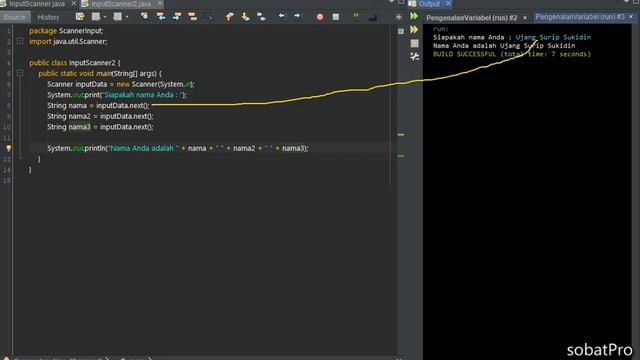Switch to Source view

tap(14, 17)
